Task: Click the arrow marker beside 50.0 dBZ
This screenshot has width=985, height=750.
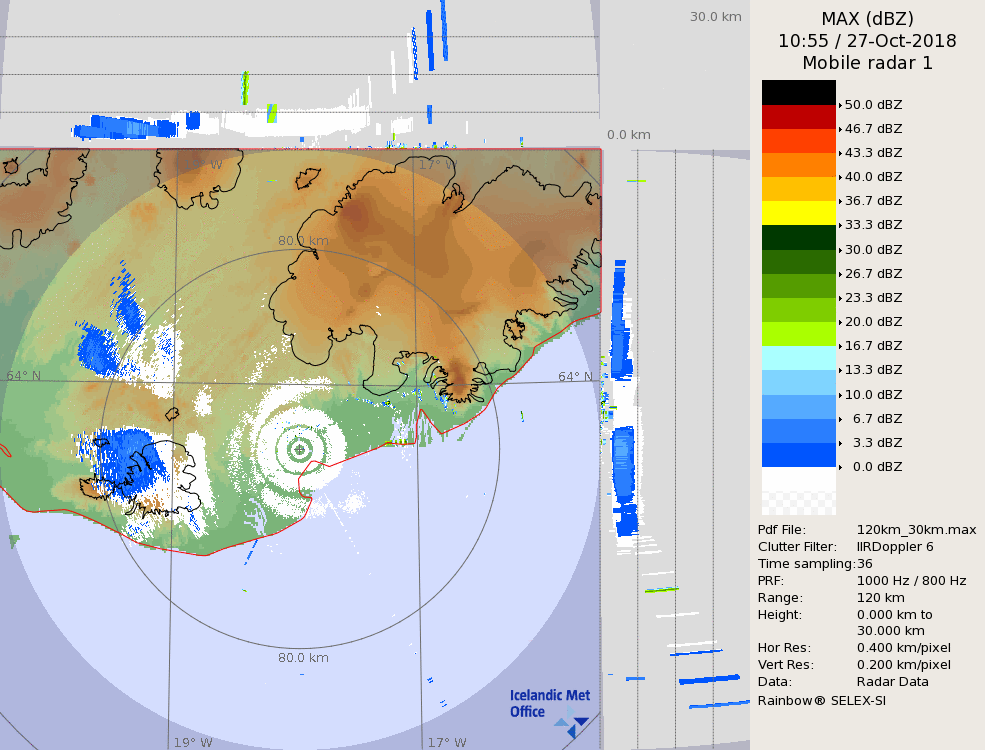Action: (x=840, y=105)
